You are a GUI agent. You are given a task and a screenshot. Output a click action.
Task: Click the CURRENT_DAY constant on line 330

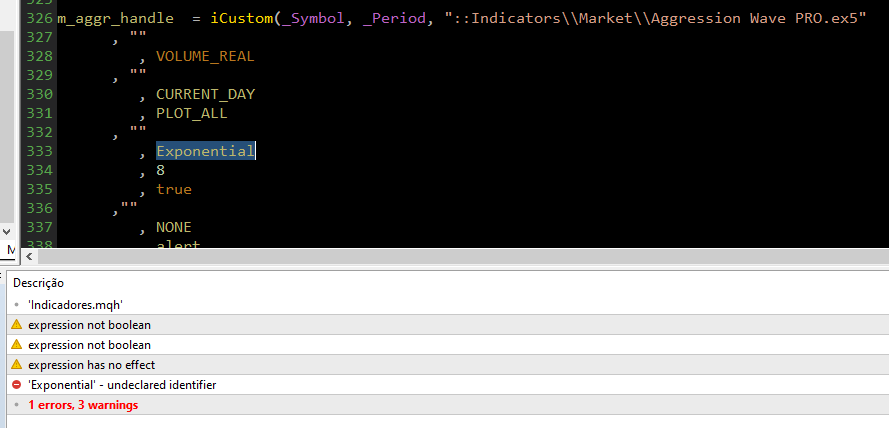(205, 94)
